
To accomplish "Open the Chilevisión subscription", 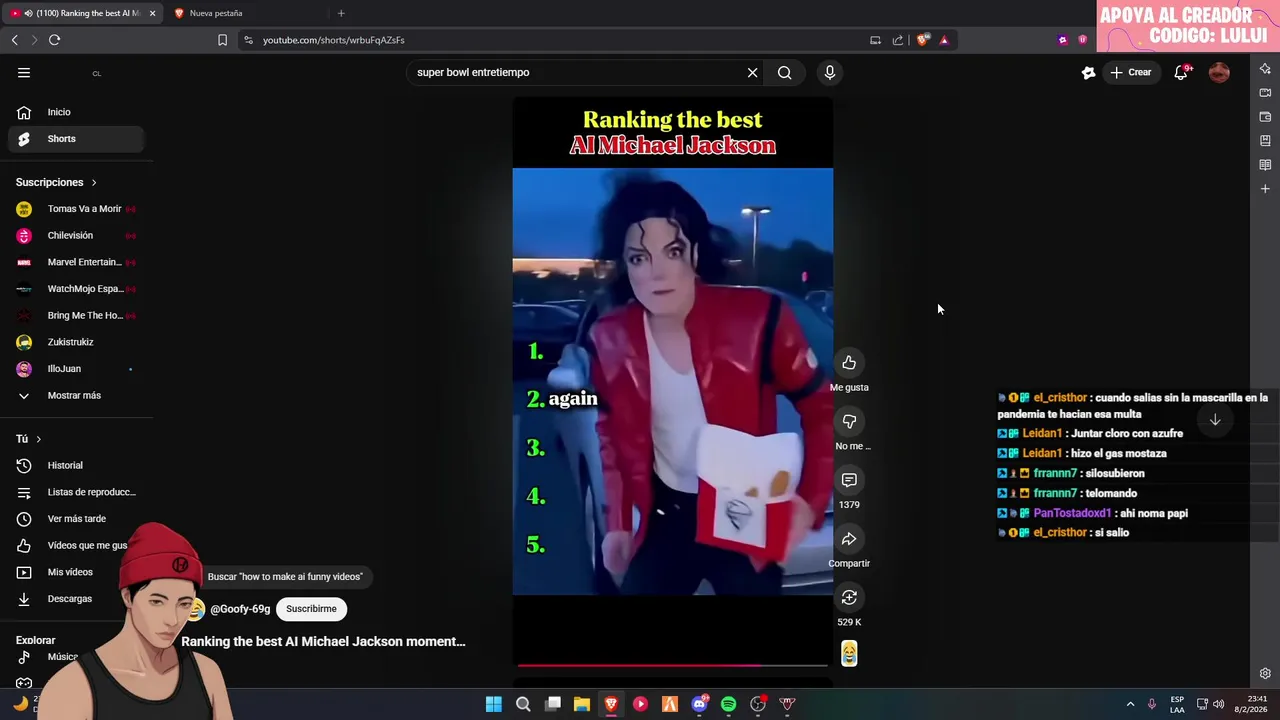I will pyautogui.click(x=76, y=236).
